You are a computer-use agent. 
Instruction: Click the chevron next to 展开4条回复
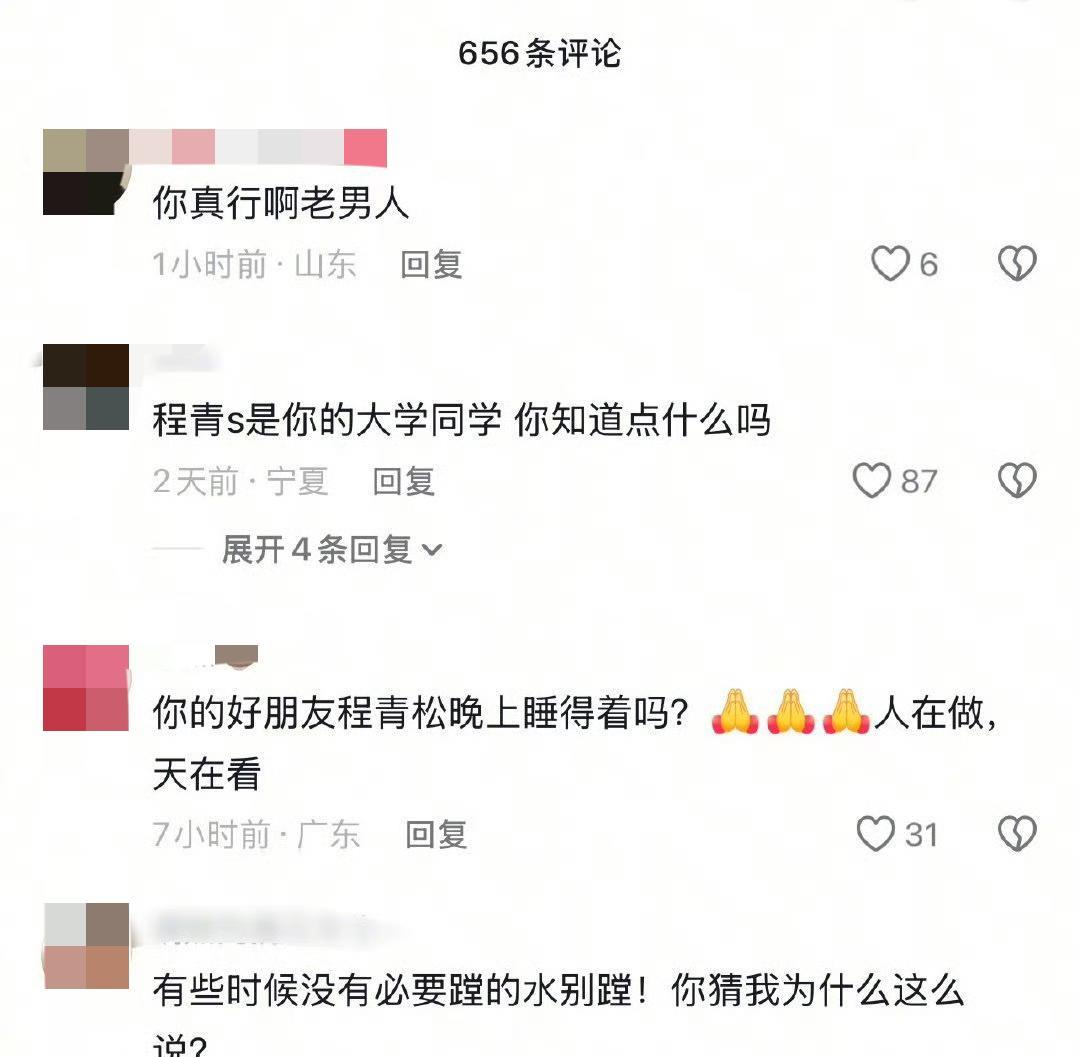(x=431, y=550)
